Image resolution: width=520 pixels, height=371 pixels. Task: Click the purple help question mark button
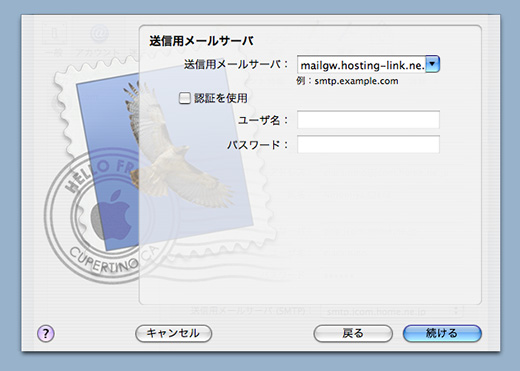pos(46,333)
